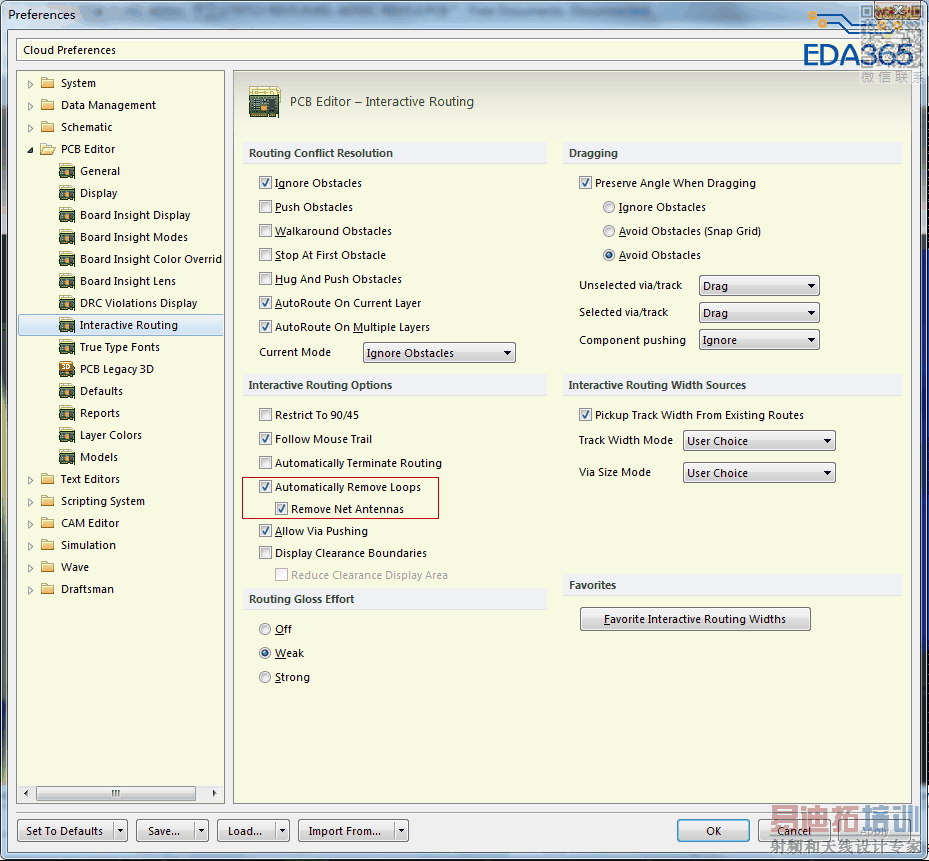929x861 pixels.
Task: Click Favorite Interactive Routing Widths button
Action: [695, 619]
